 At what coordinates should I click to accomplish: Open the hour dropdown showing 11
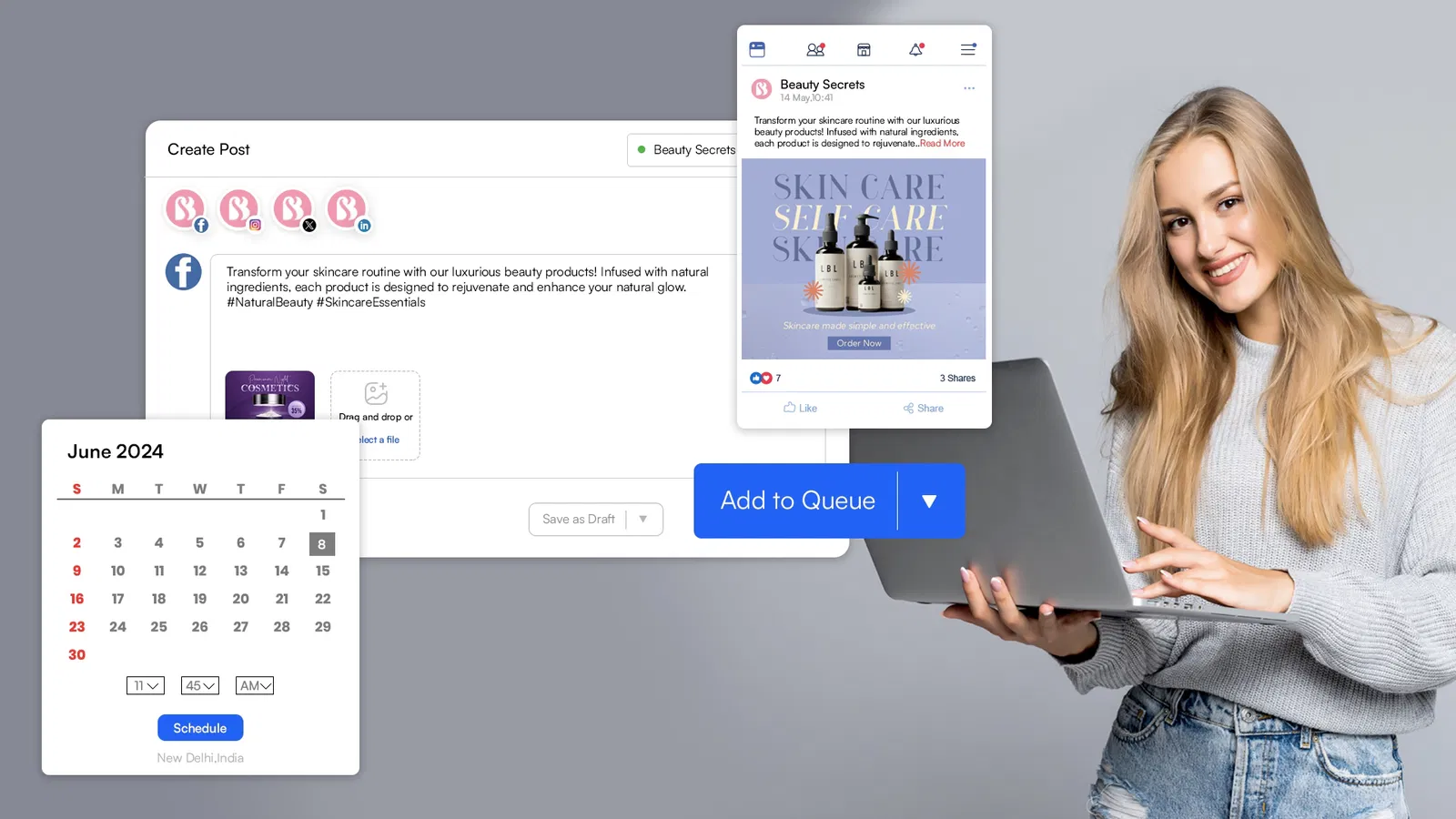point(146,686)
